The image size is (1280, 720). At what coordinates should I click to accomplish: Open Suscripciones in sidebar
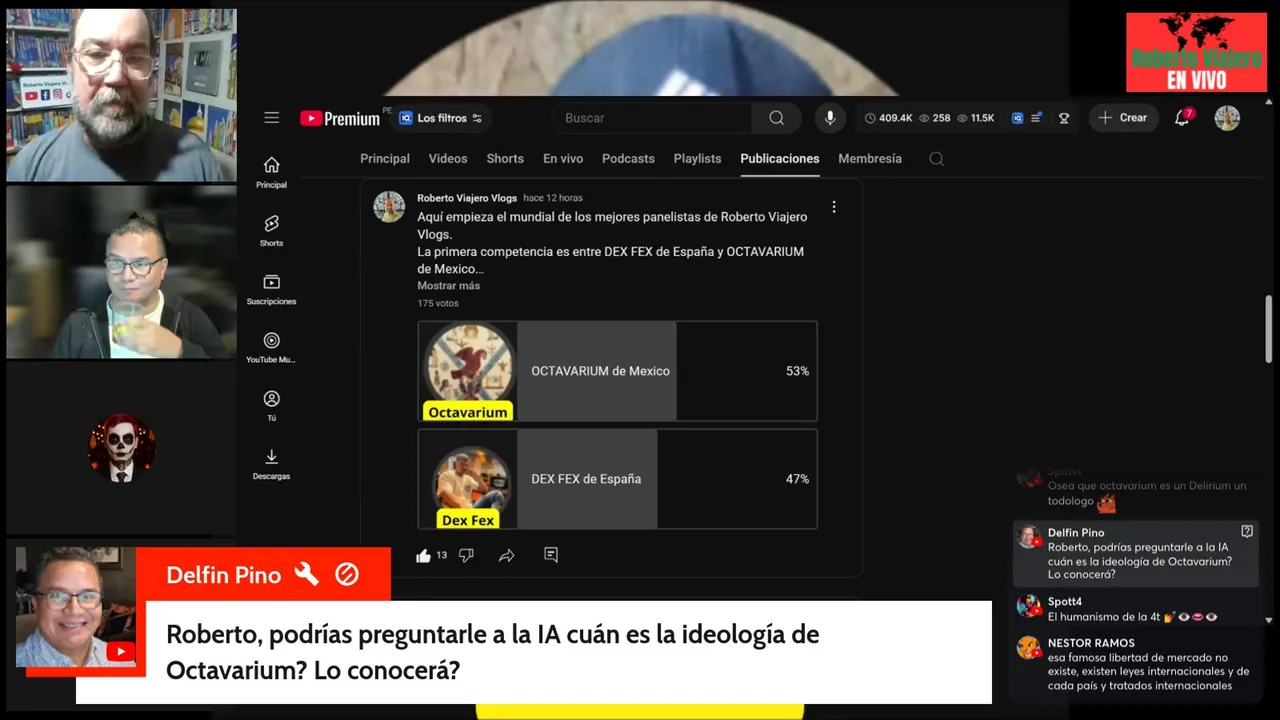coord(271,289)
